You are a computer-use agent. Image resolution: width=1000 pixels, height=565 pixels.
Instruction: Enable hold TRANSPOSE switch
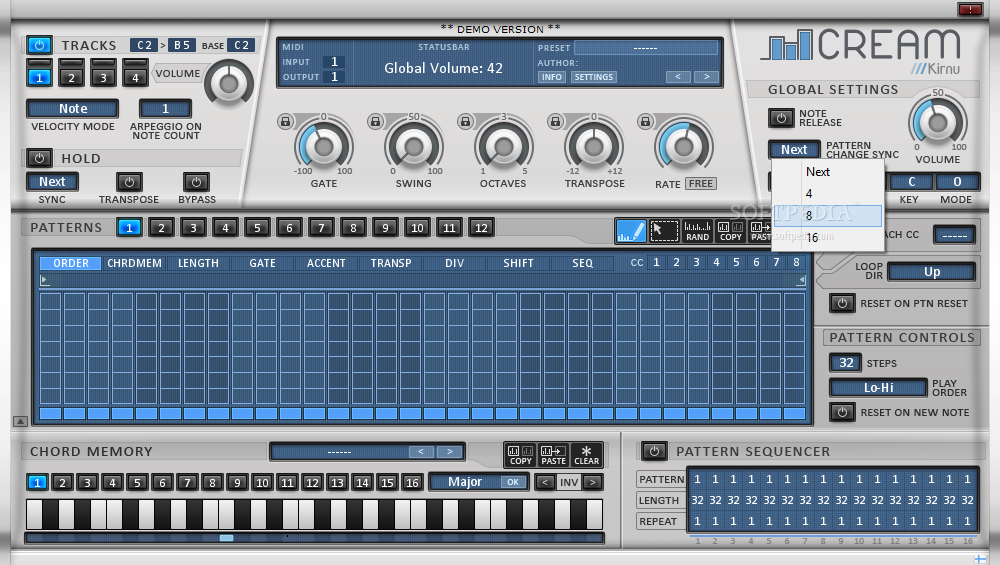pyautogui.click(x=129, y=182)
